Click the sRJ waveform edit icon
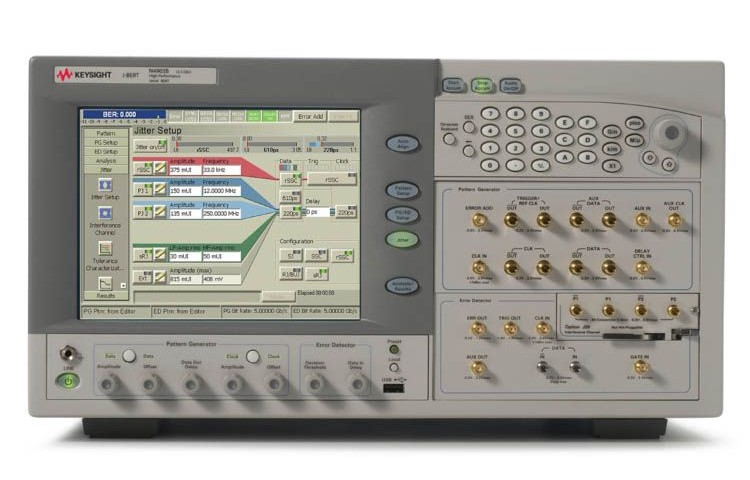Viewport: 750px width, 480px height. (159, 256)
